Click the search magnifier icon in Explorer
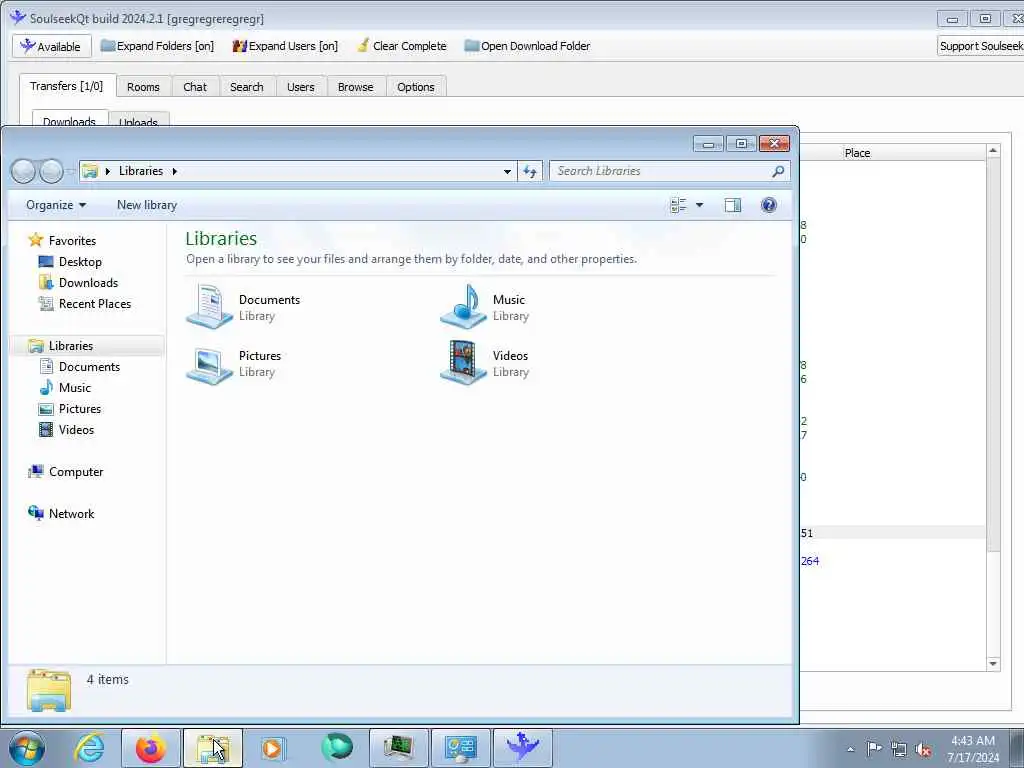Image resolution: width=1024 pixels, height=768 pixels. (x=778, y=171)
